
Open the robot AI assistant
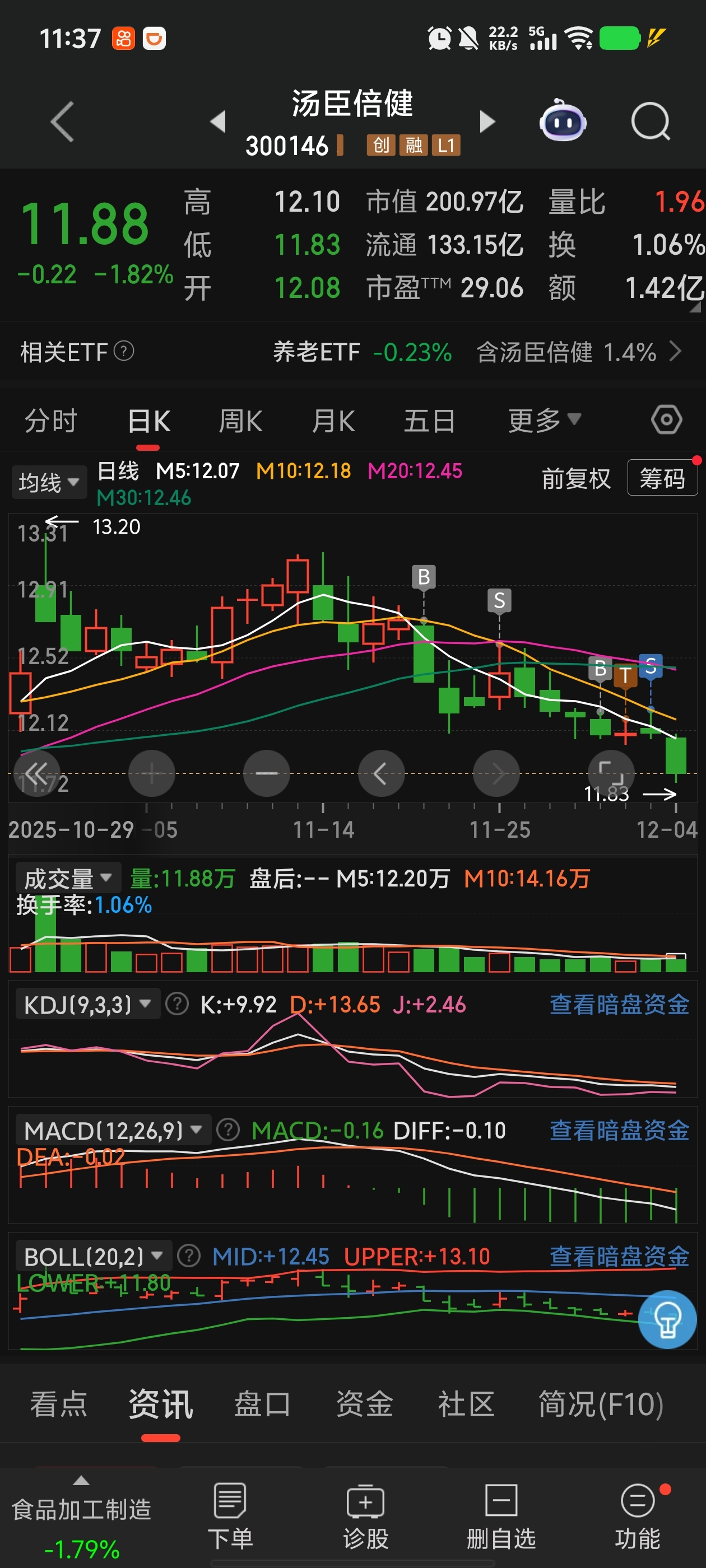pyautogui.click(x=562, y=120)
